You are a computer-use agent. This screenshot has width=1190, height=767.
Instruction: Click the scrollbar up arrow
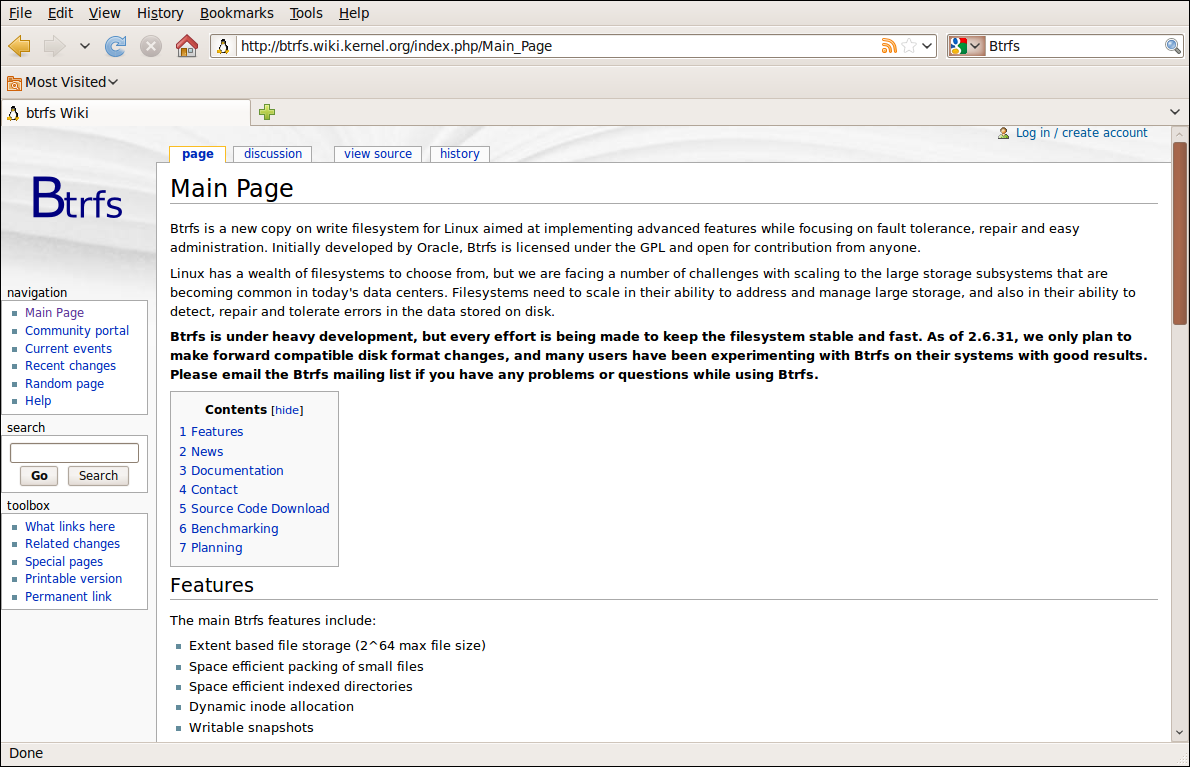pos(1179,134)
